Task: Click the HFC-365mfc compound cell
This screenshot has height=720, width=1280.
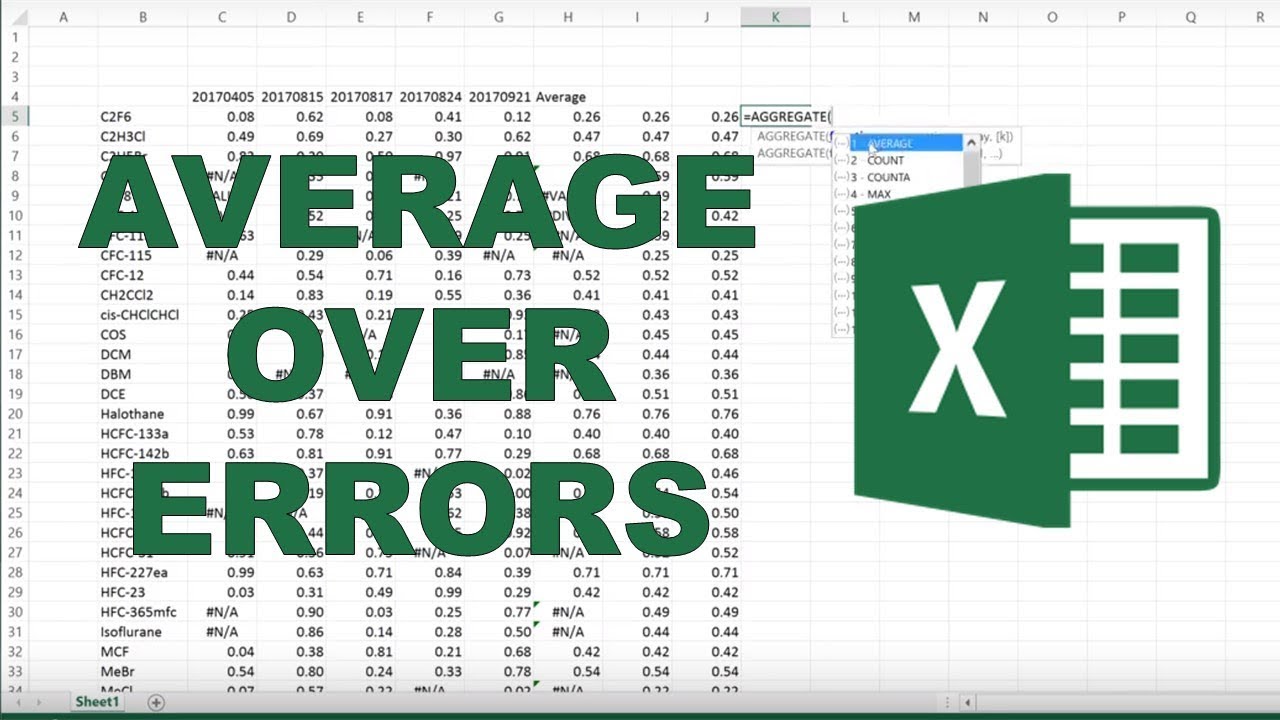Action: coord(143,612)
